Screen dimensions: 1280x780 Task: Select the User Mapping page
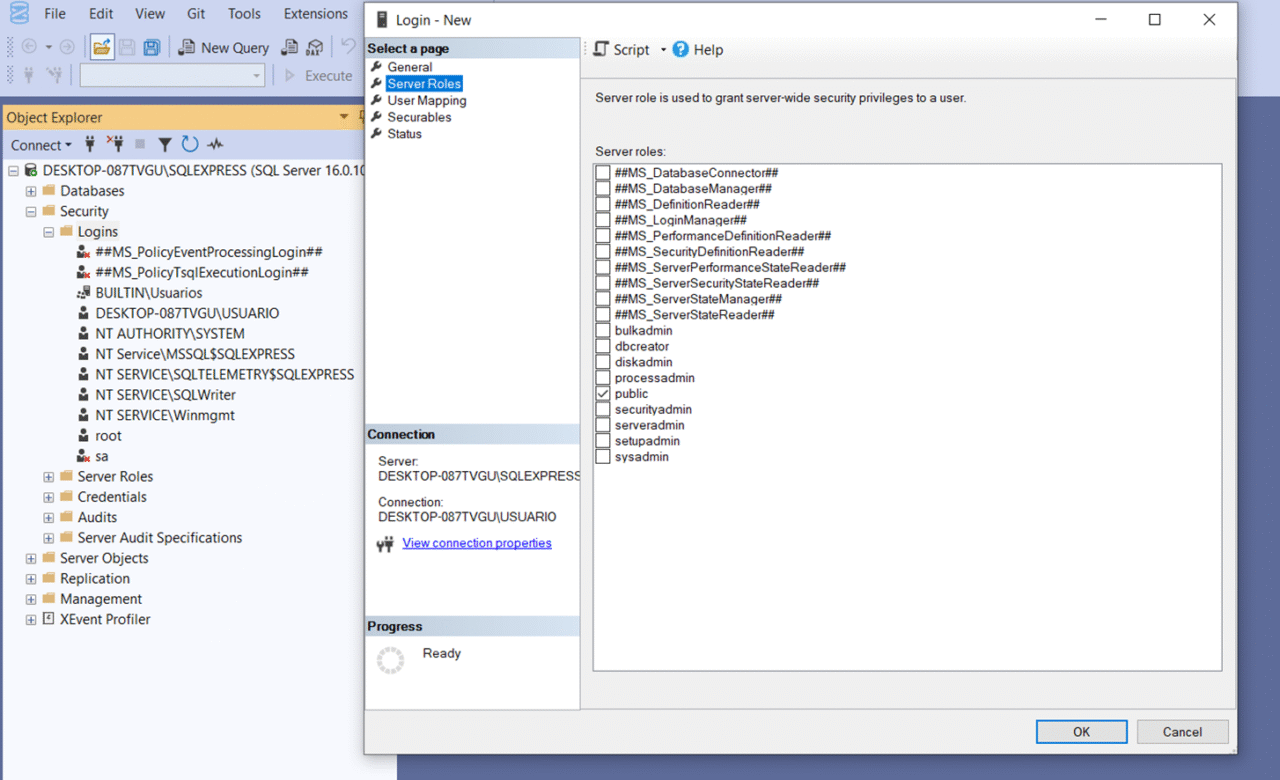(427, 100)
